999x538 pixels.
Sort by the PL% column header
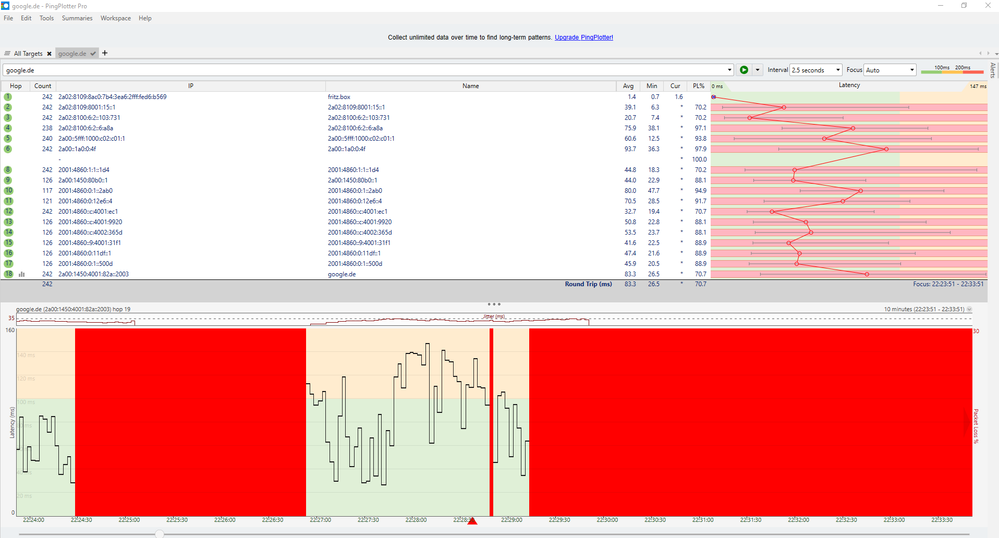coord(698,86)
